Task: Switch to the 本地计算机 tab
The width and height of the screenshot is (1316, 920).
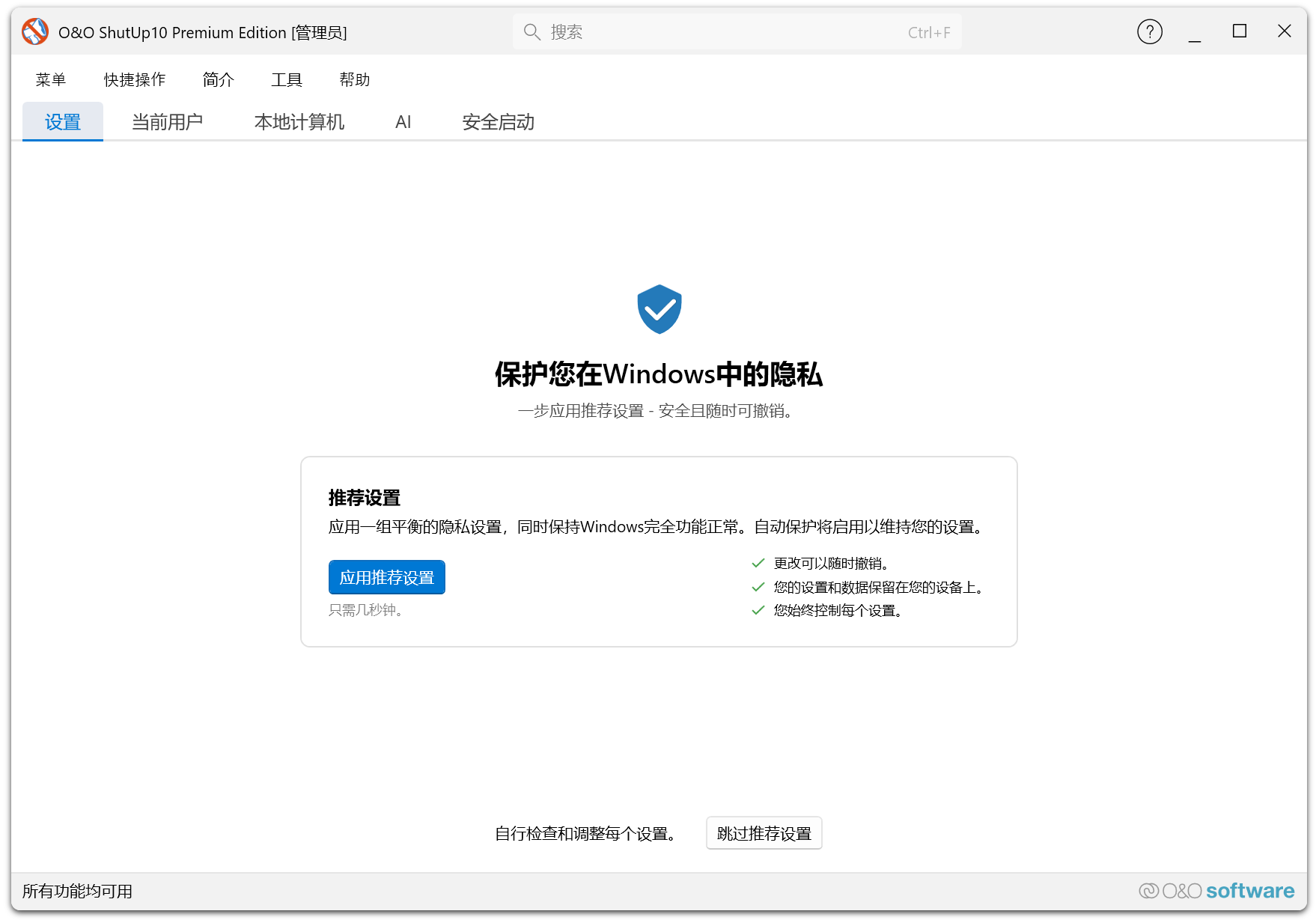Action: click(299, 121)
